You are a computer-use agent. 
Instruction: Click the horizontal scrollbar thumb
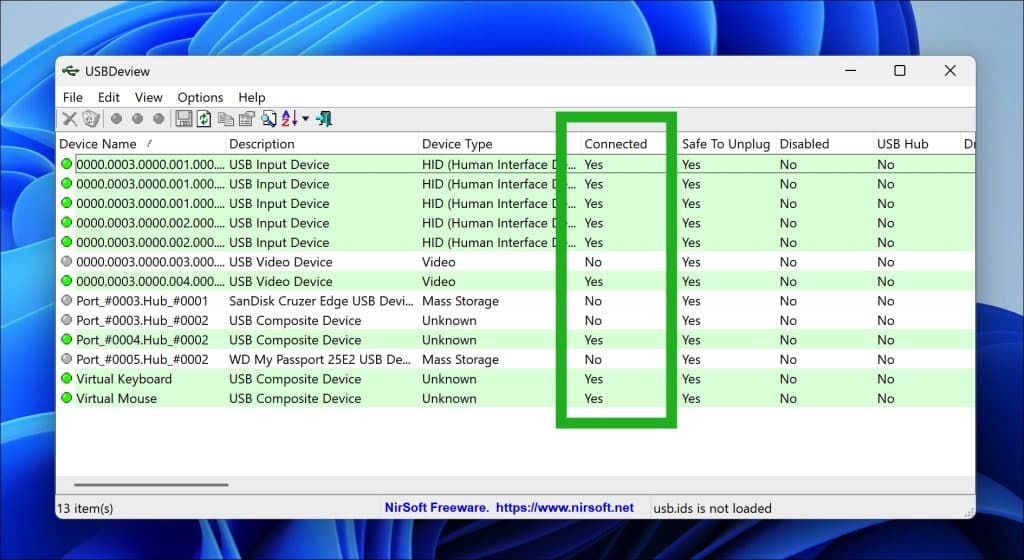pyautogui.click(x=152, y=485)
